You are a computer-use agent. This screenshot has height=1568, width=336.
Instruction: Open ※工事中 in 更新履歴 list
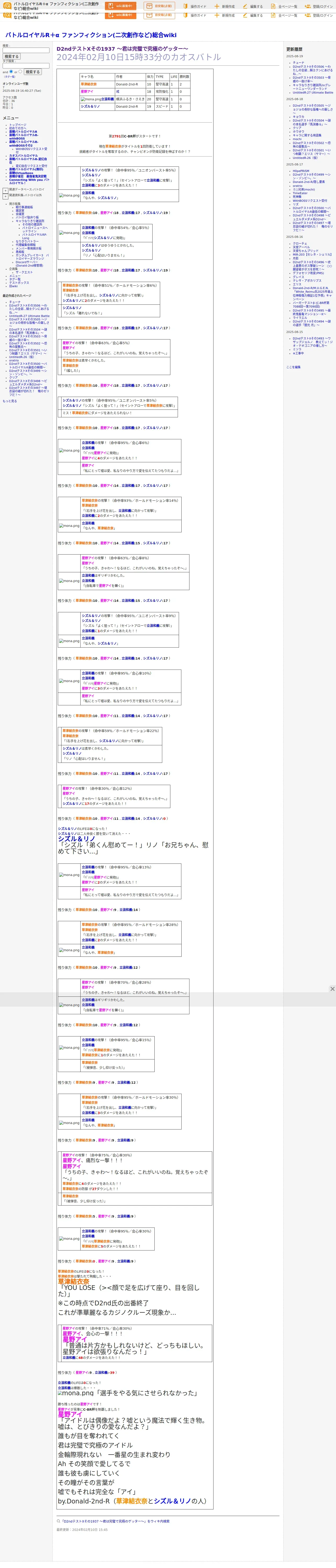[x=298, y=353]
